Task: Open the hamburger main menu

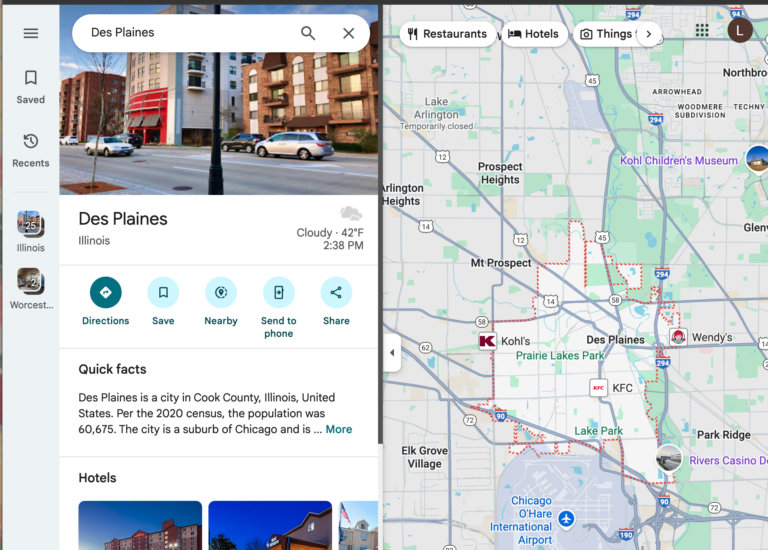Action: click(x=30, y=33)
